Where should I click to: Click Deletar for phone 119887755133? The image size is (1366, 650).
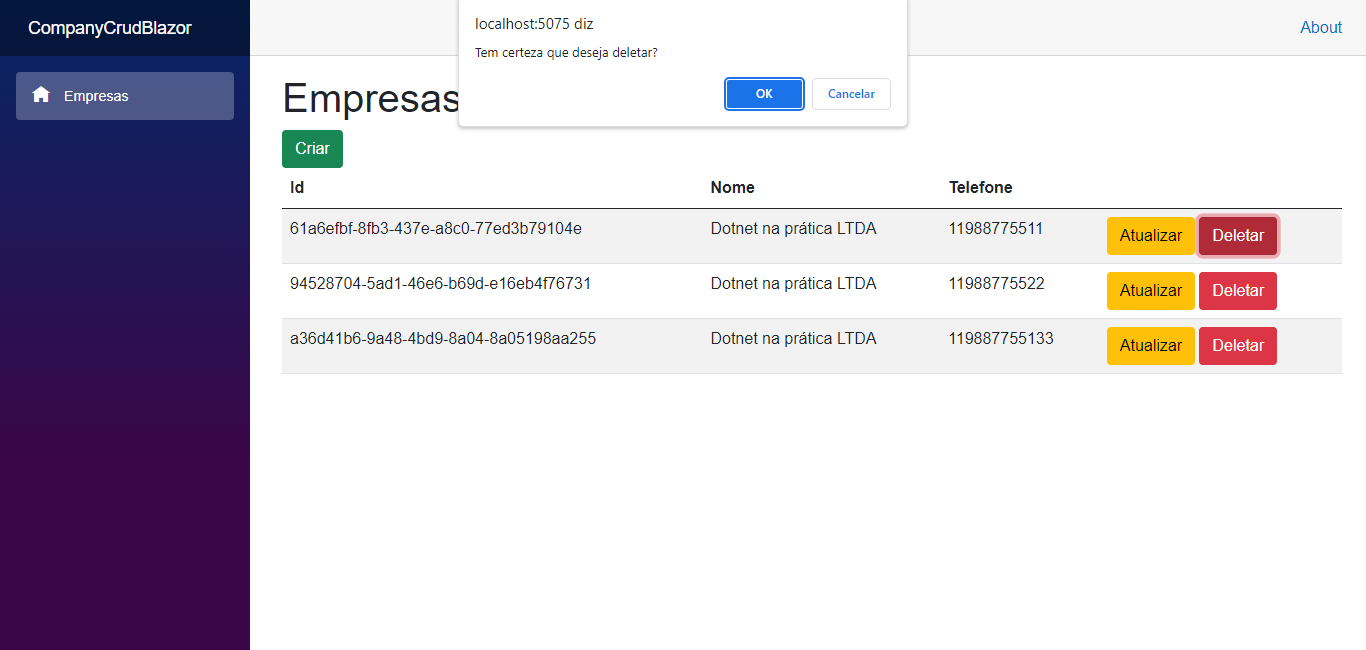pyautogui.click(x=1238, y=345)
